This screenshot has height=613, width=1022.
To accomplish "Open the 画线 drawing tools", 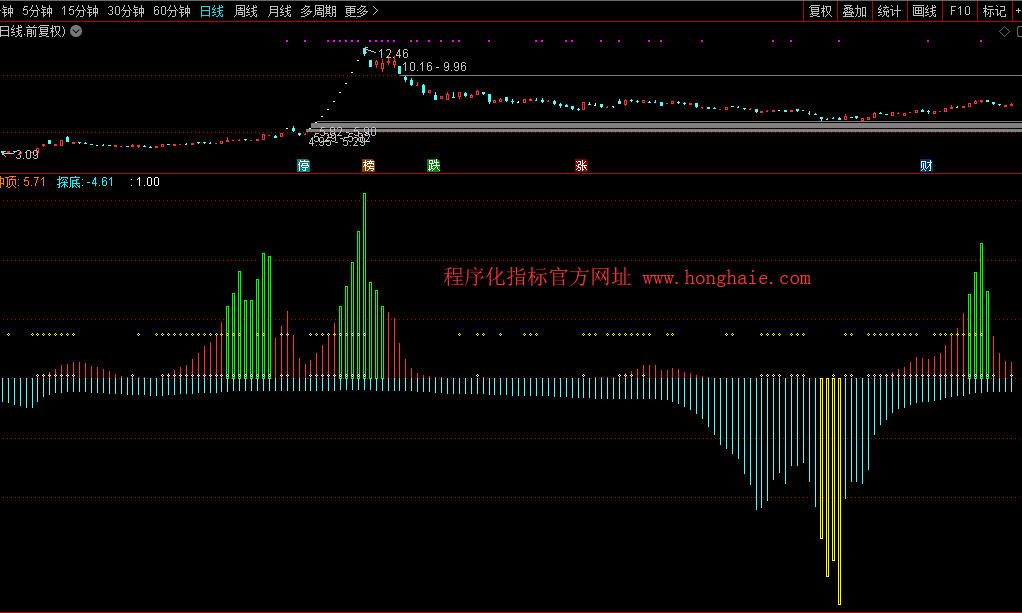I will click(x=924, y=11).
